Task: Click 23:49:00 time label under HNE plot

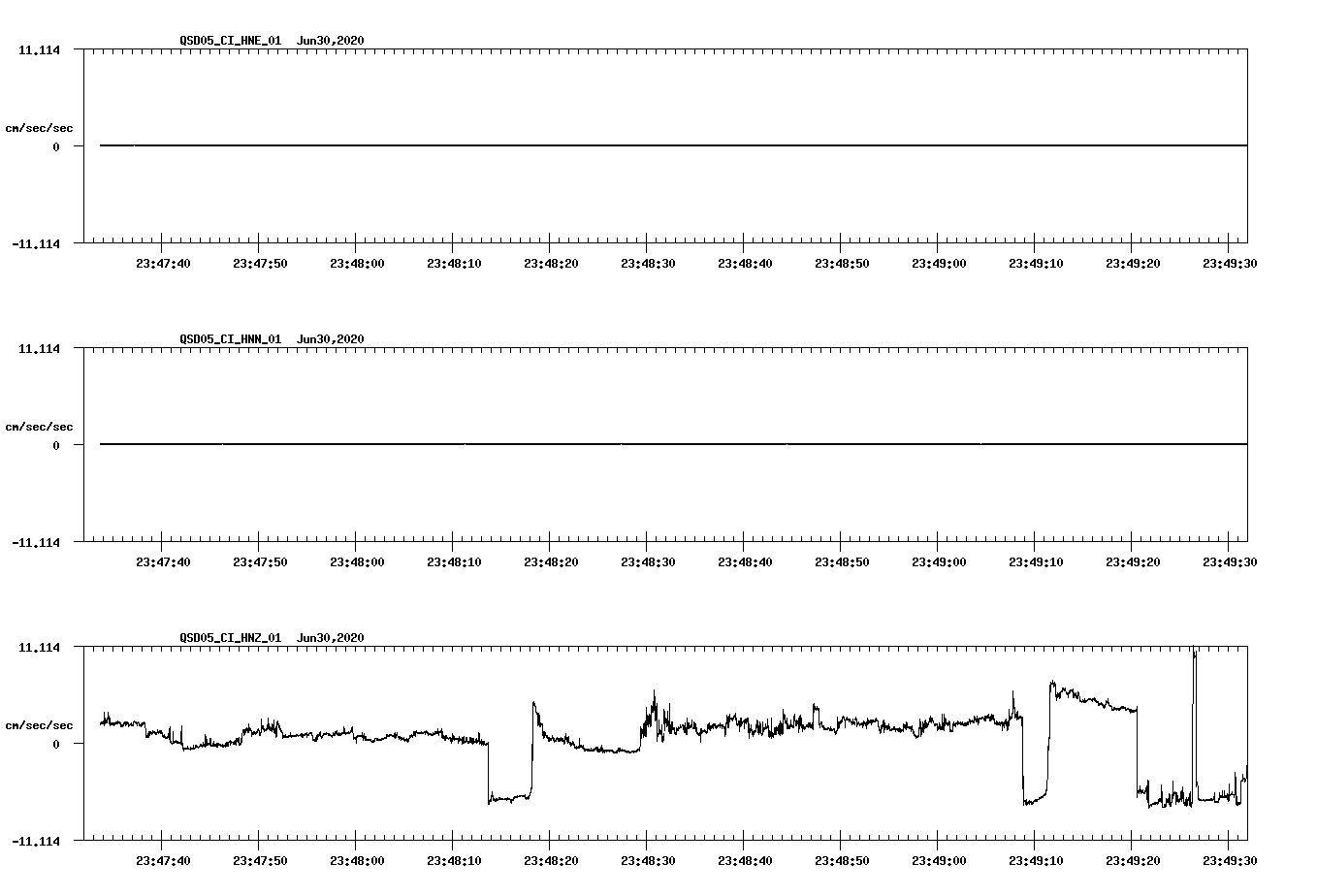Action: click(939, 263)
